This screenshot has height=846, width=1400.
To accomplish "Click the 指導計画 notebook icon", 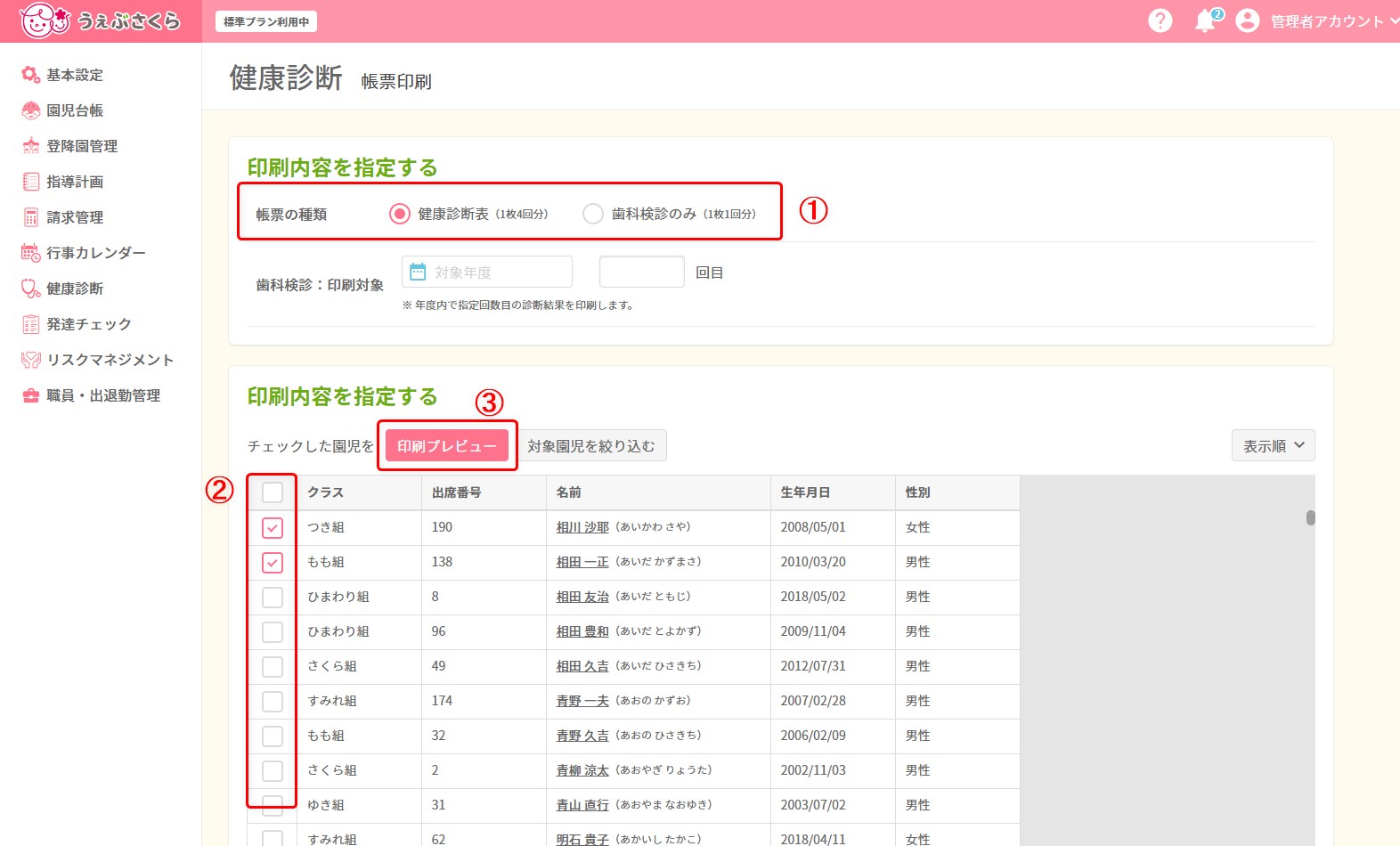I will 31,182.
